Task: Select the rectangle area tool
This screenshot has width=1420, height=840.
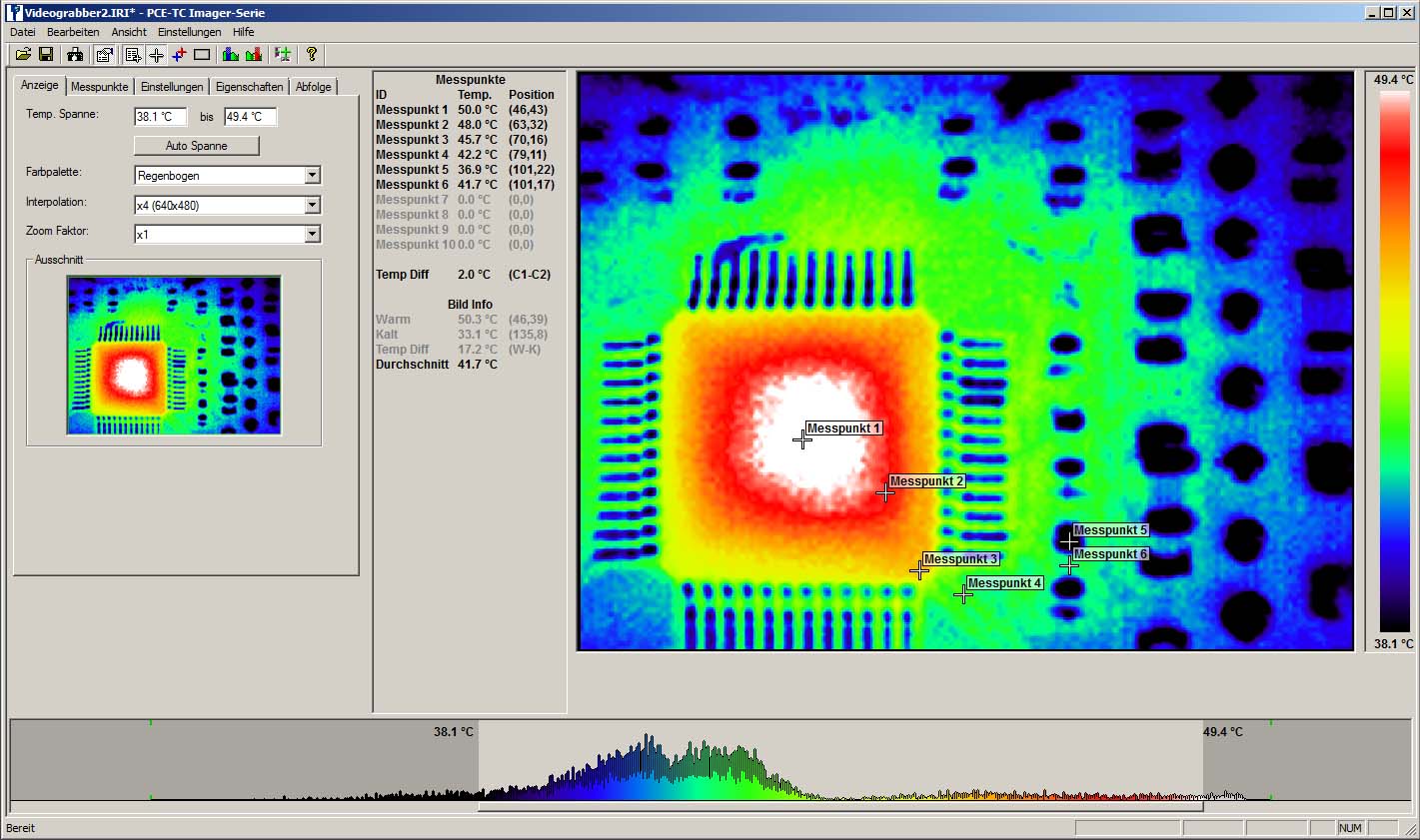Action: 202,54
